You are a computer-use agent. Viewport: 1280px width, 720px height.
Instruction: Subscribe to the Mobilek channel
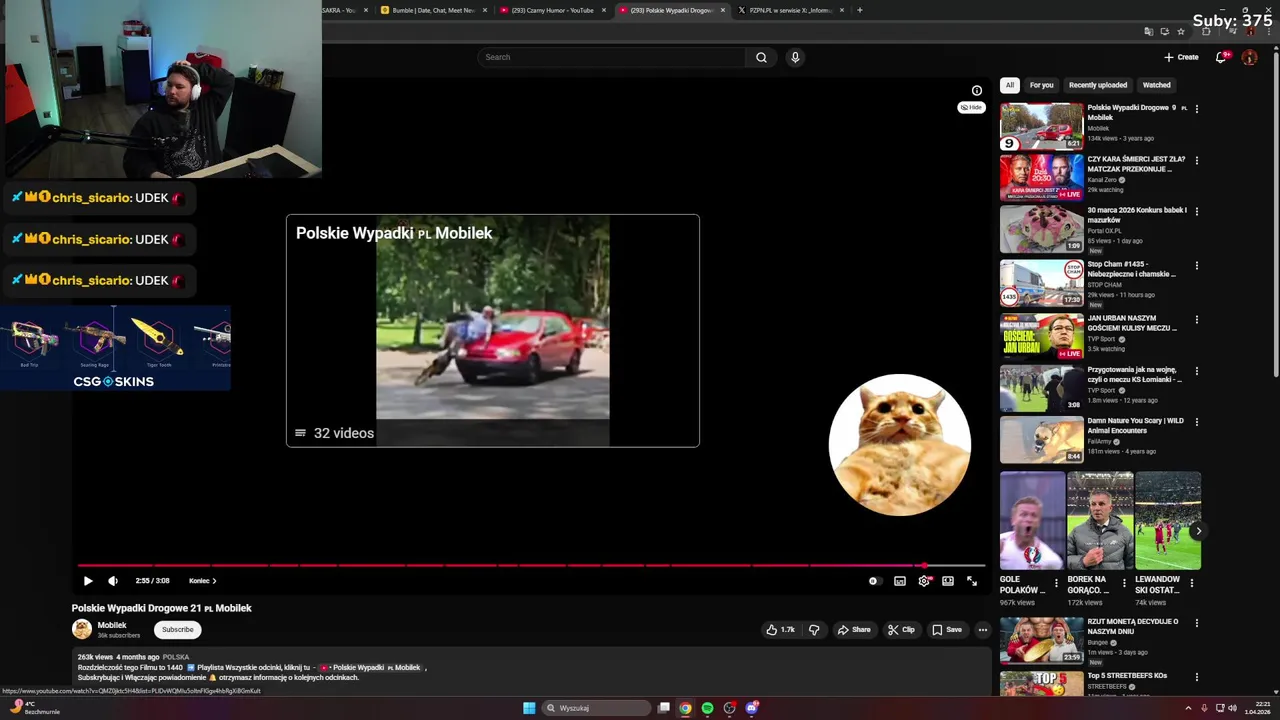point(178,630)
